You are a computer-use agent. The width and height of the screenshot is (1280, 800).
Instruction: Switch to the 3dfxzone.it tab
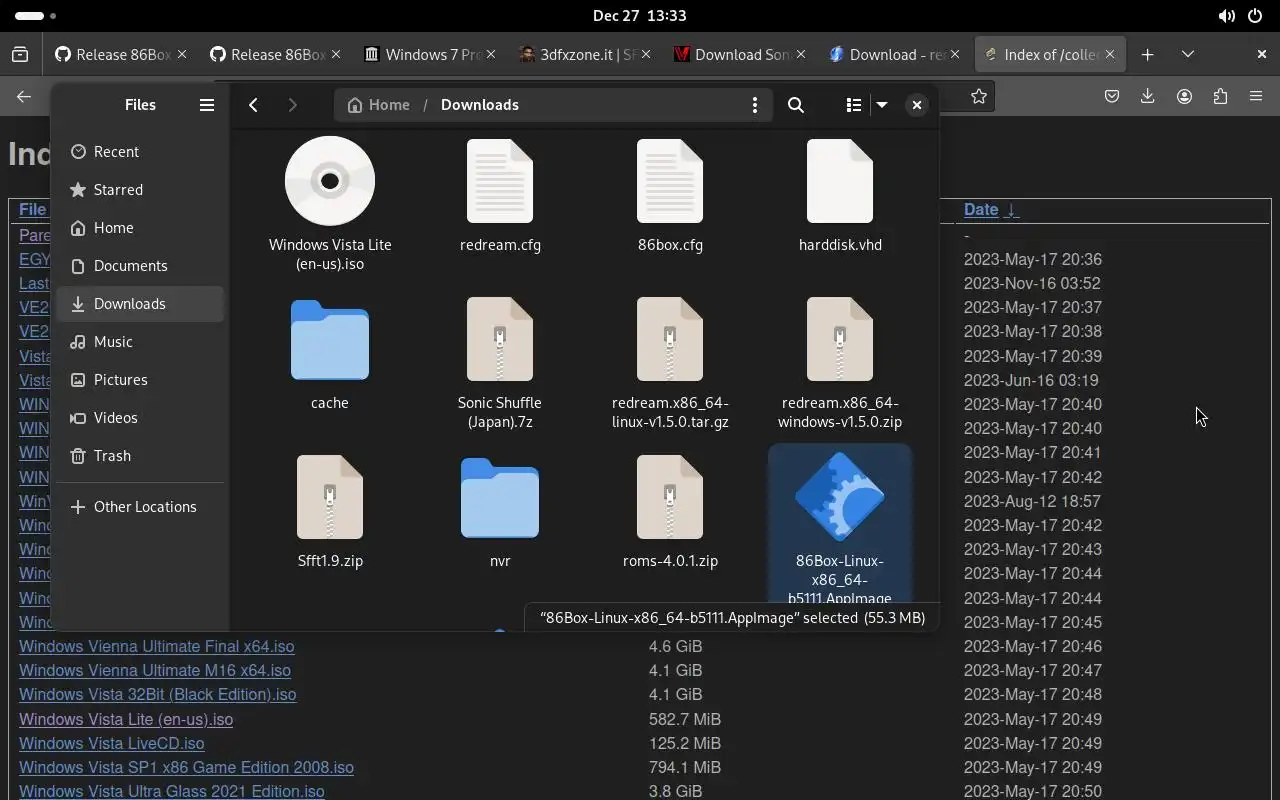pos(585,55)
